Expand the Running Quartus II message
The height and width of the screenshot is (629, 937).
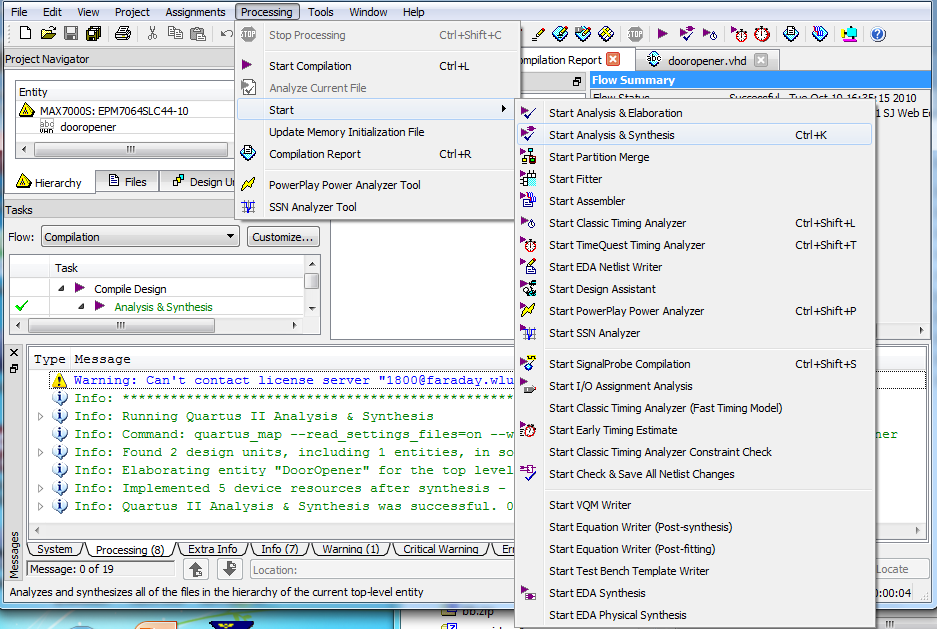pyautogui.click(x=41, y=416)
